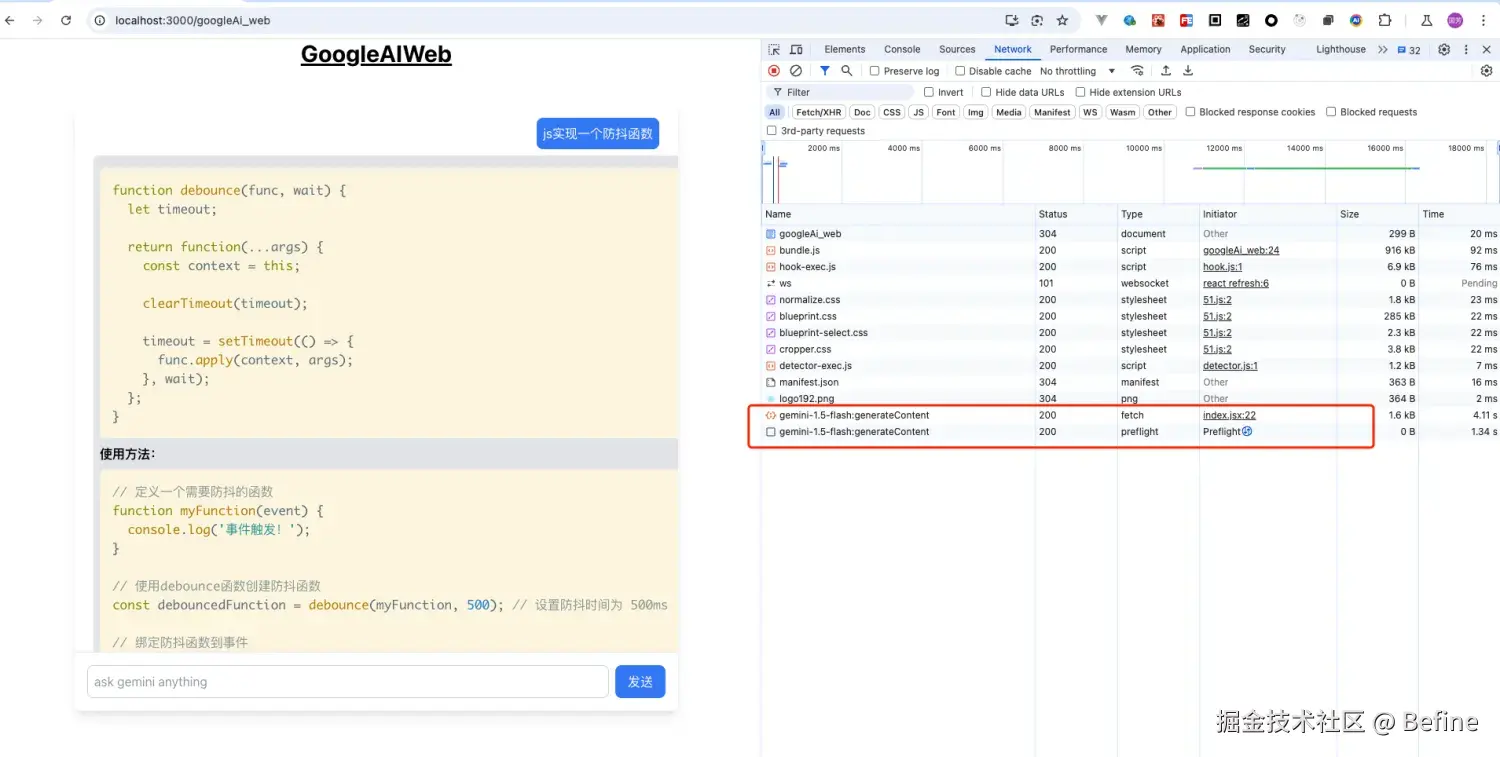Viewport: 1500px width, 757px height.
Task: Open index.jsx:22 initiator link
Action: click(1229, 415)
